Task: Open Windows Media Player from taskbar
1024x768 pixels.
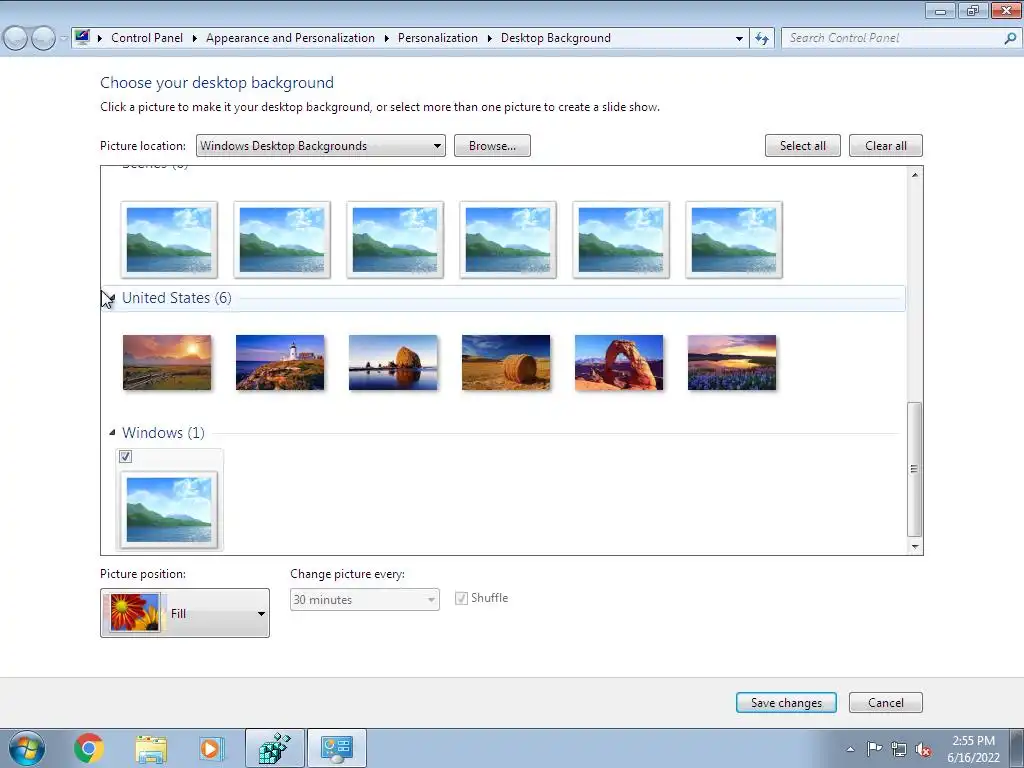Action: coord(212,748)
